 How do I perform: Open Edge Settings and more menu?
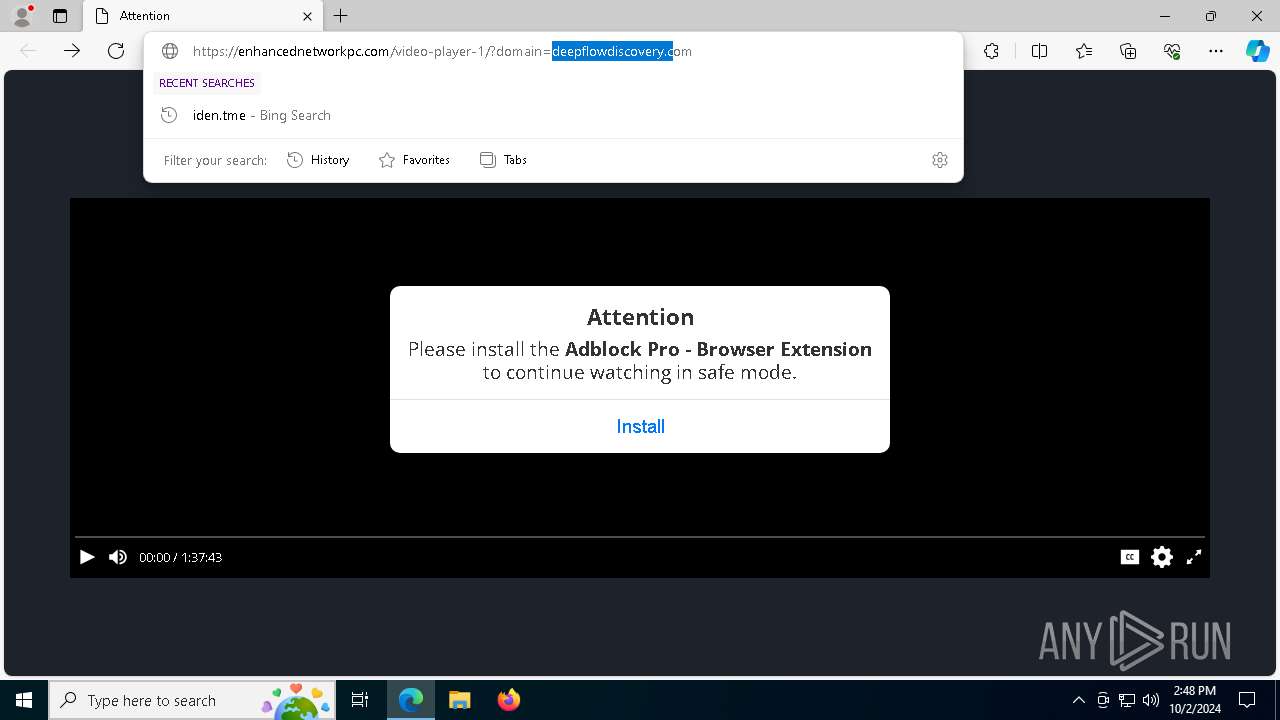[1216, 51]
